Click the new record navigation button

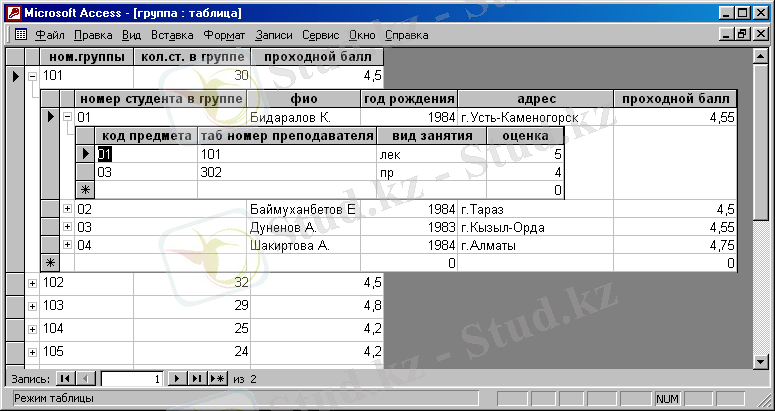click(218, 379)
